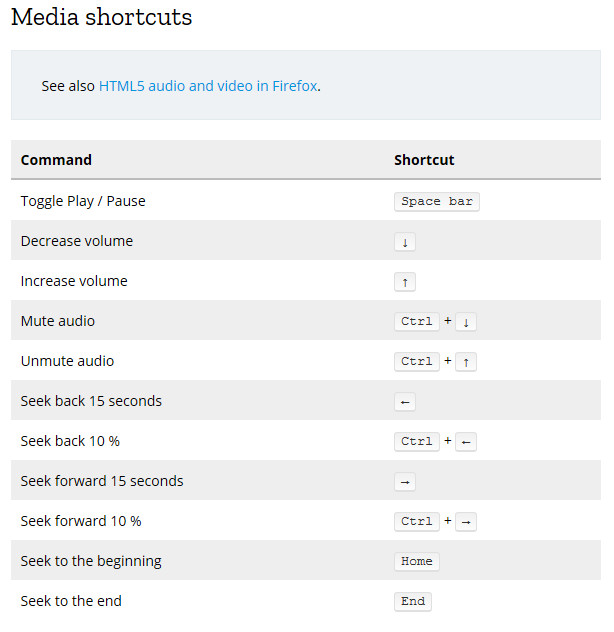Click the up arrow key for Increase volume
Image resolution: width=614 pixels, height=632 pixels.
(x=405, y=282)
